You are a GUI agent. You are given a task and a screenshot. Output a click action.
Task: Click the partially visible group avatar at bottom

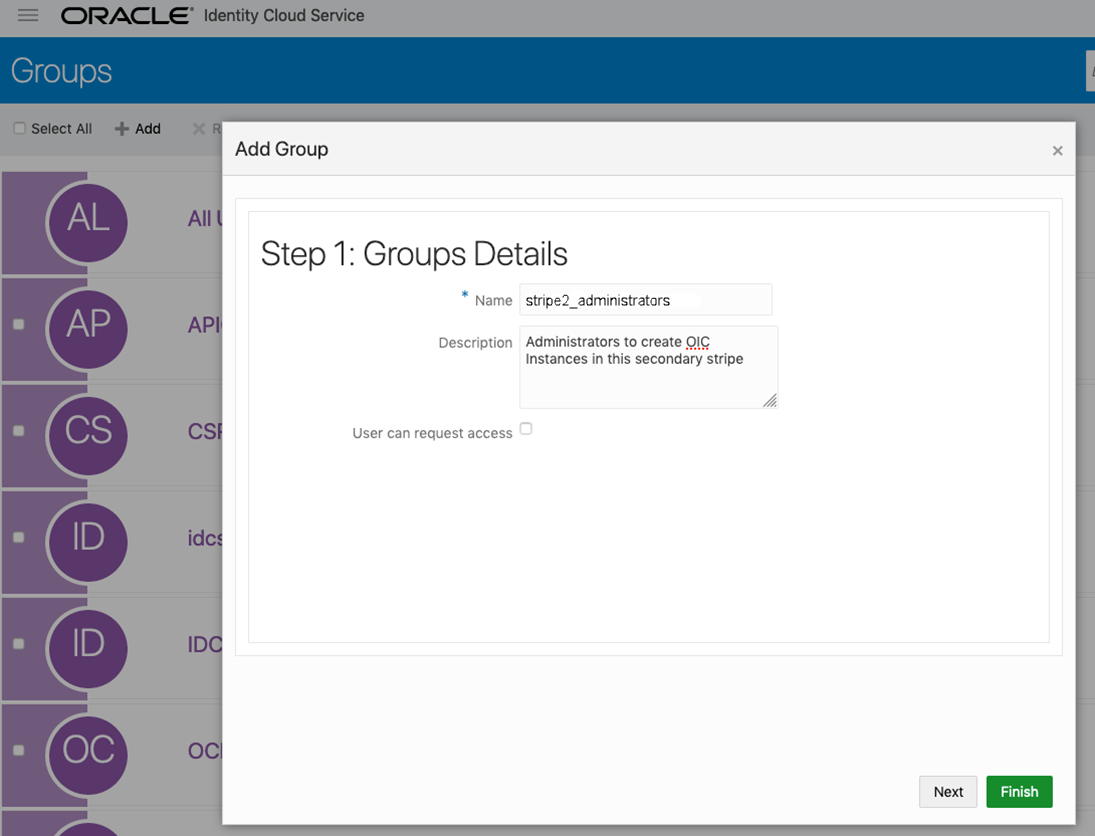pyautogui.click(x=87, y=830)
